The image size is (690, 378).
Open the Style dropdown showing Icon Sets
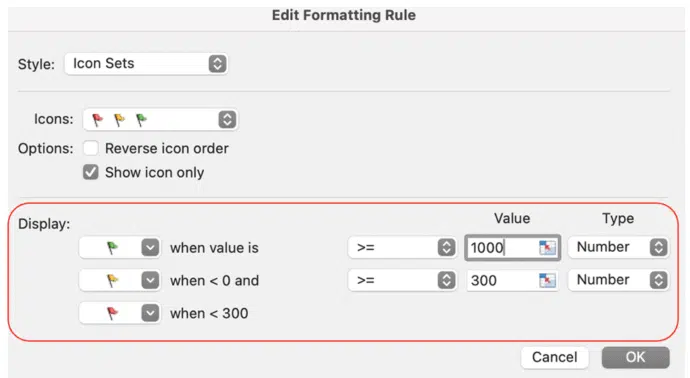click(146, 64)
